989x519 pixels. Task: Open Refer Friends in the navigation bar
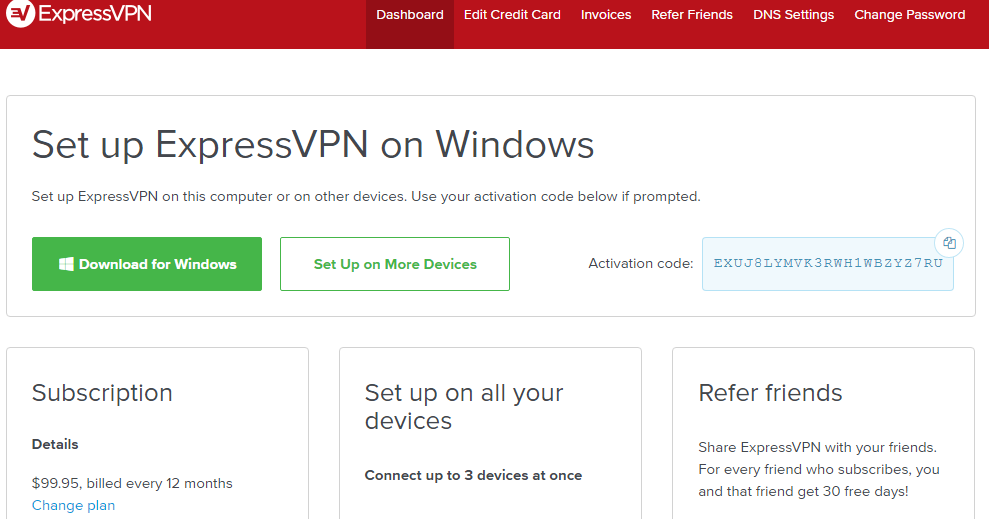tap(692, 15)
